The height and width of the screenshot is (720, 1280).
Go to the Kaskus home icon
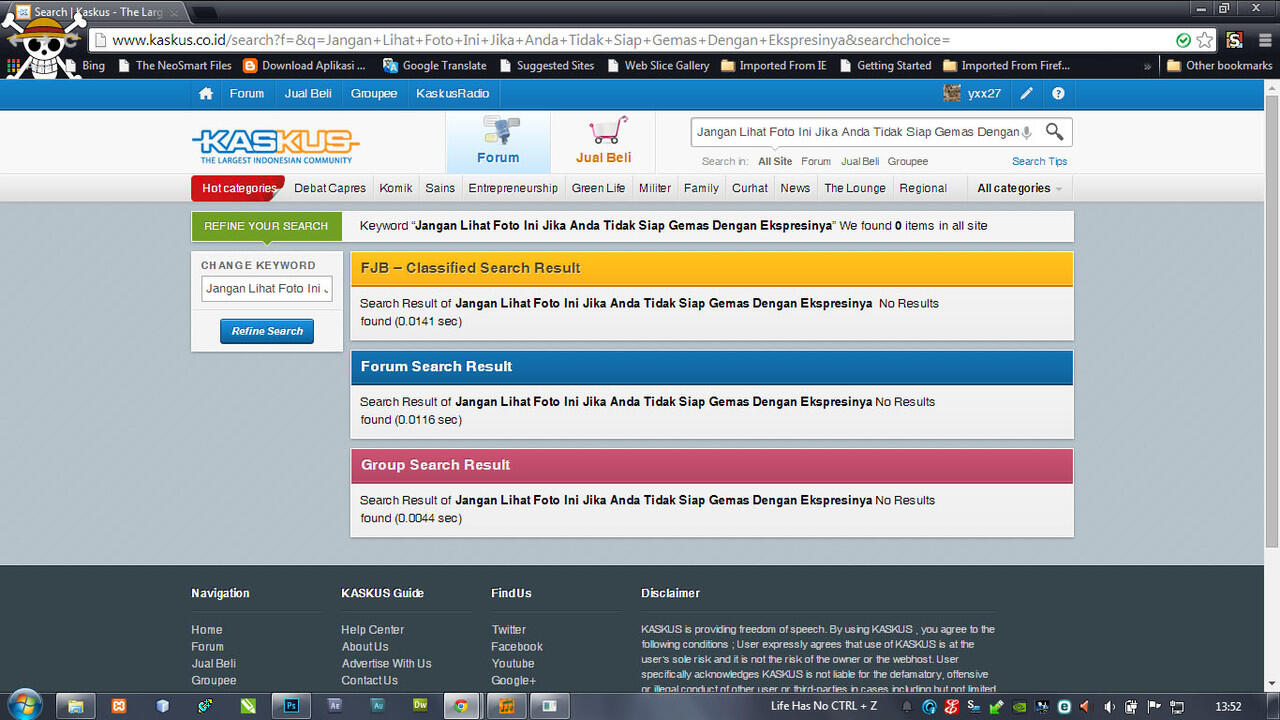click(206, 94)
